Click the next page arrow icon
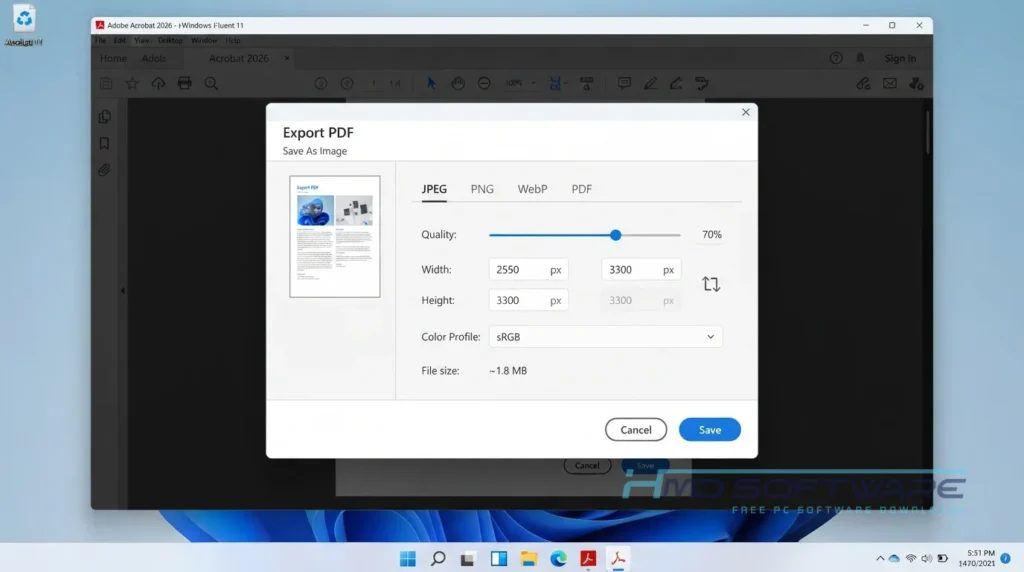 pos(347,84)
